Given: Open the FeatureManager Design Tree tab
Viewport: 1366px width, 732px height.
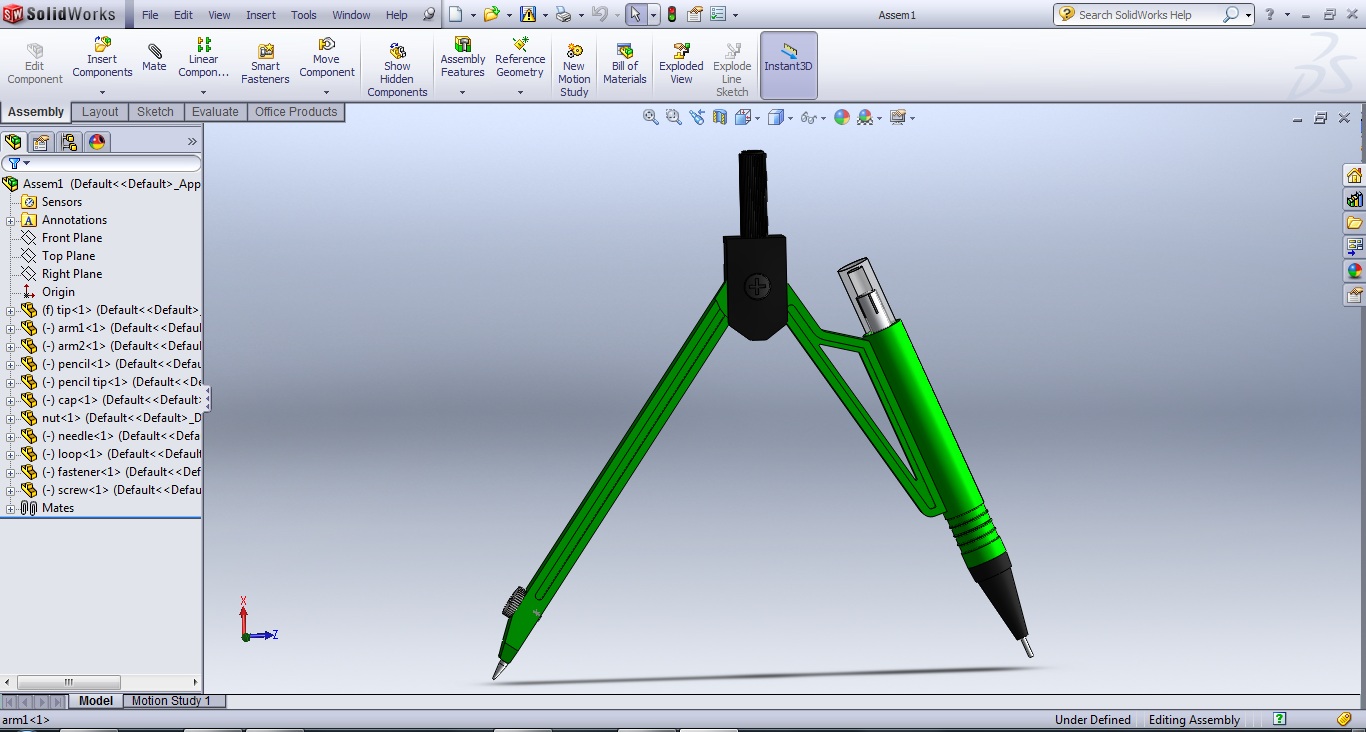Looking at the screenshot, I should coord(13,141).
